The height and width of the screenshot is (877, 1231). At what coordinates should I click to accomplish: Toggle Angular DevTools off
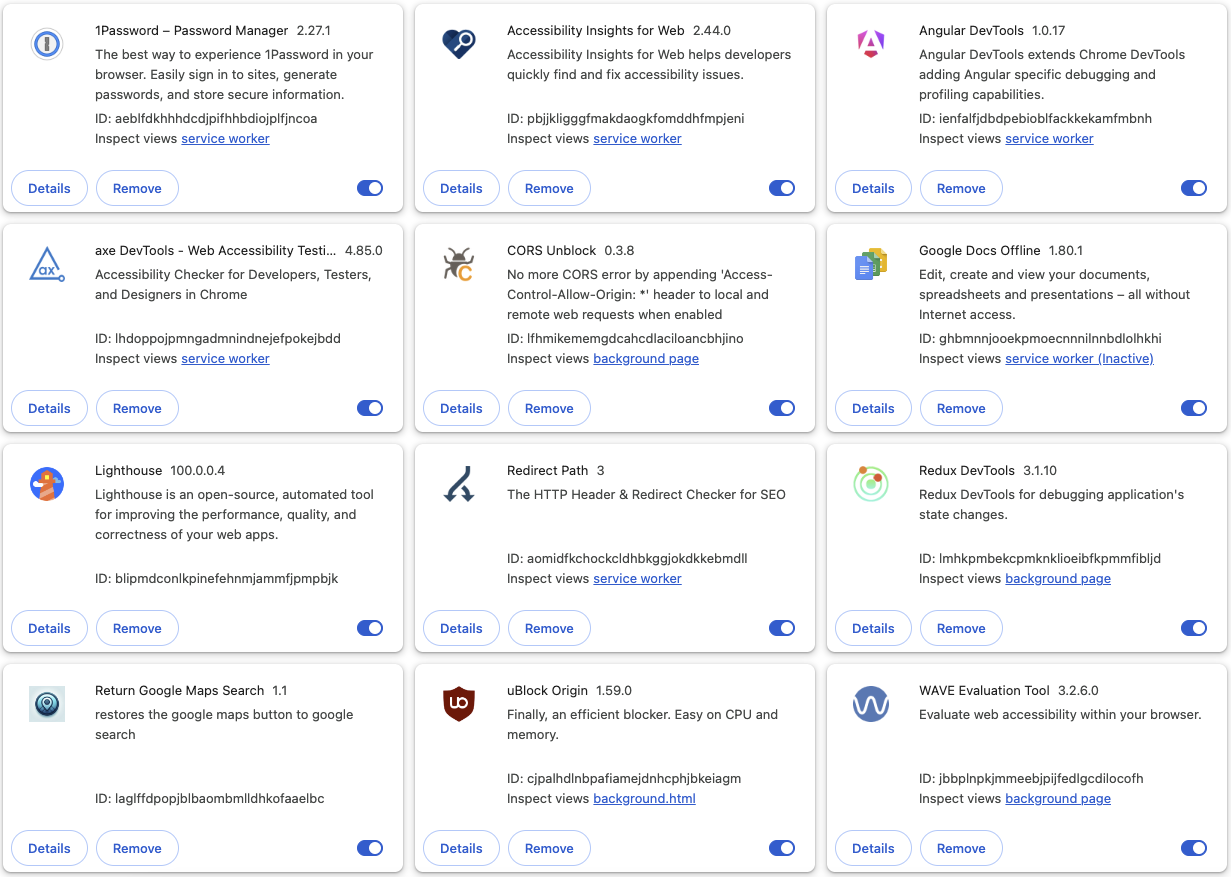[x=1194, y=188]
